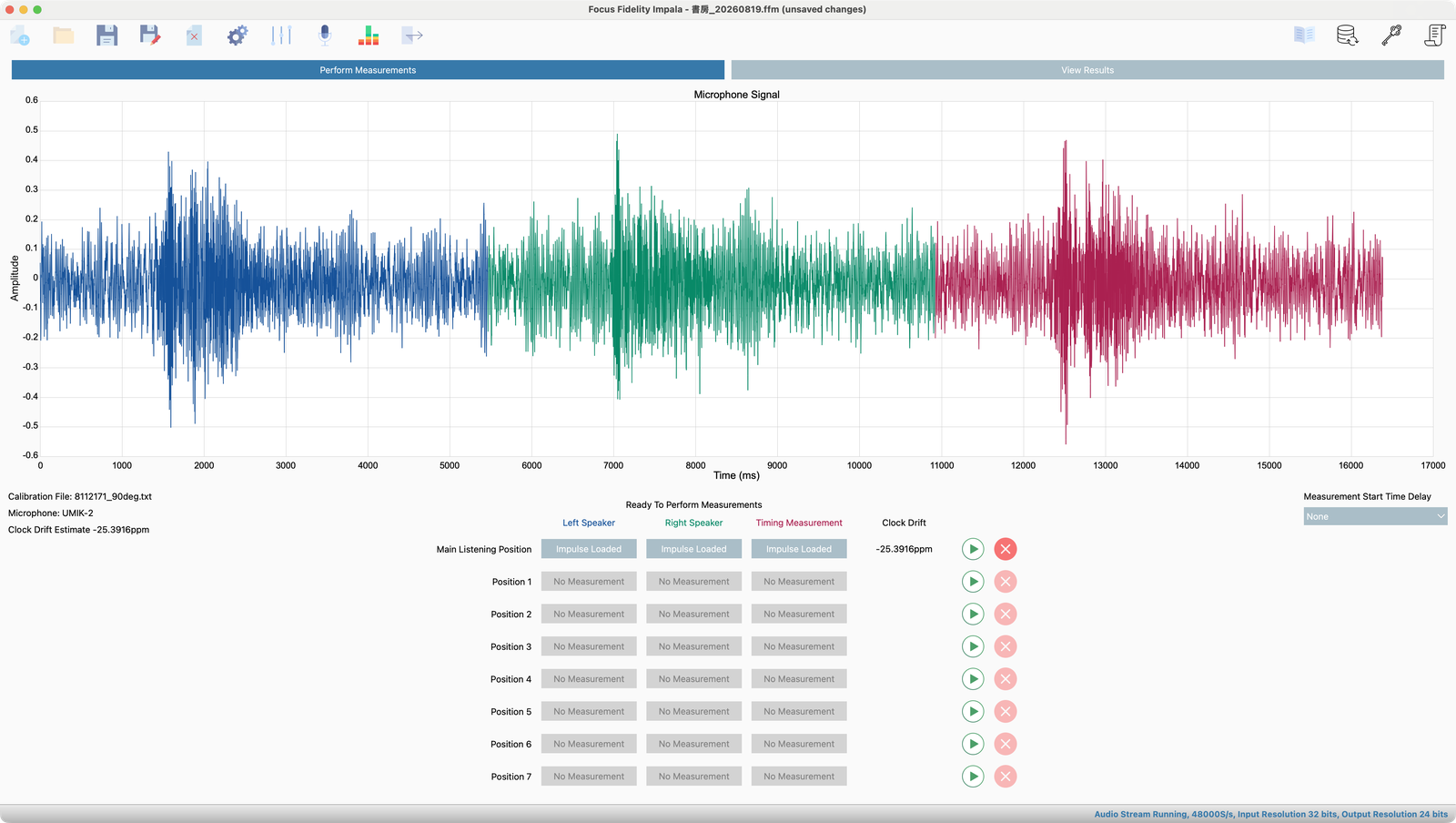Click the Save As floppy-and-pencil icon
Image resolution: width=1456 pixels, height=823 pixels.
coord(150,36)
